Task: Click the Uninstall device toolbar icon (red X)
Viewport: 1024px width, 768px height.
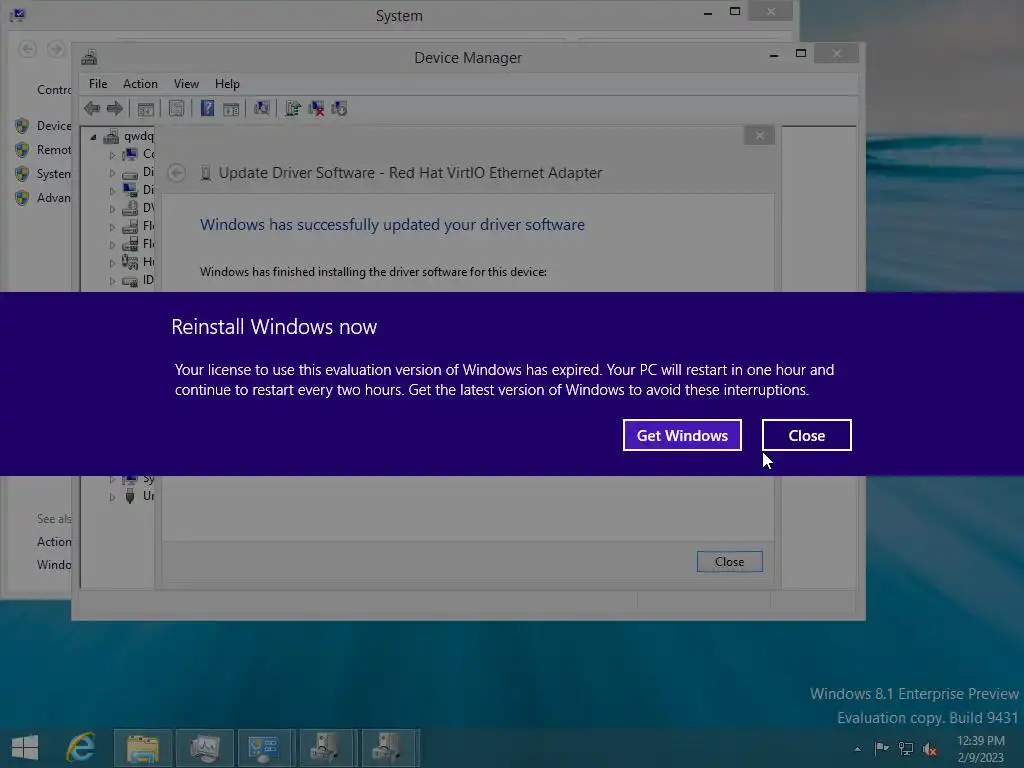Action: click(x=316, y=108)
